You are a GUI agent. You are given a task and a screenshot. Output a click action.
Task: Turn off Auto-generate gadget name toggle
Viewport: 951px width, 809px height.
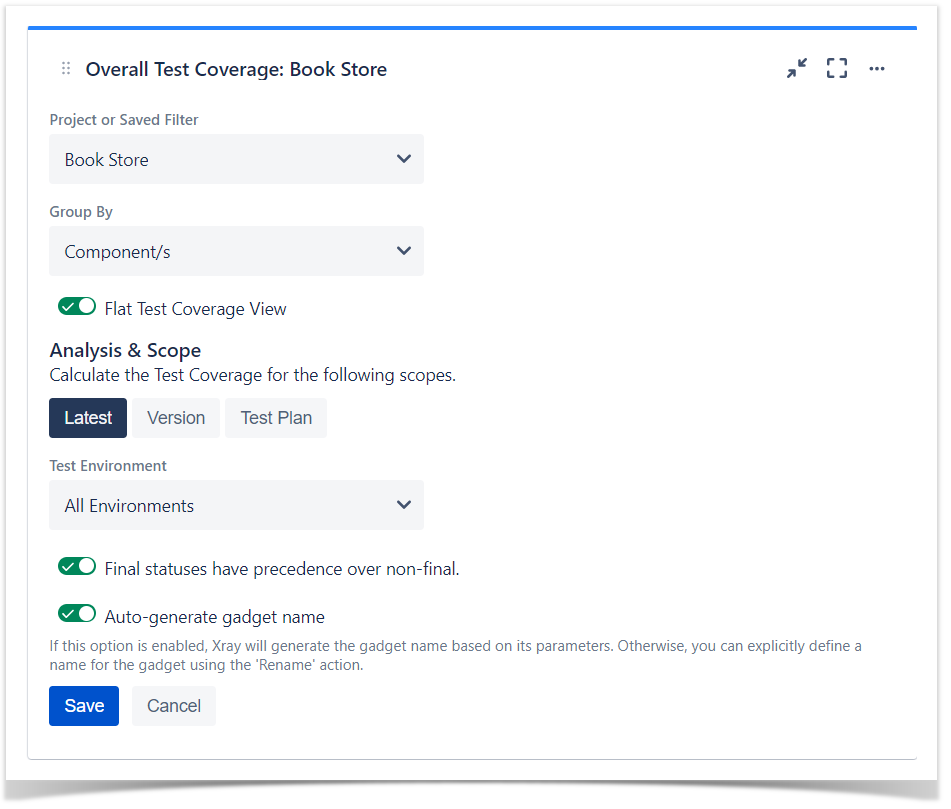(77, 614)
